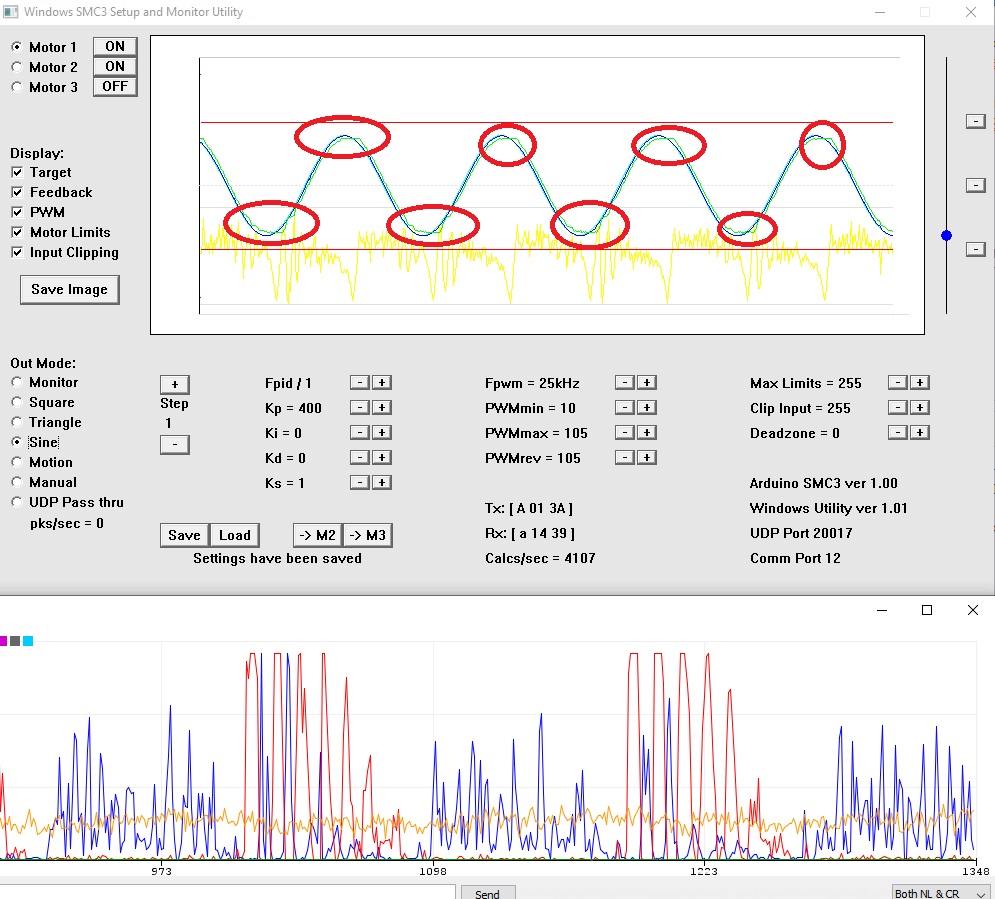
Task: Turn on Motor 3 with OFF button
Action: point(115,87)
